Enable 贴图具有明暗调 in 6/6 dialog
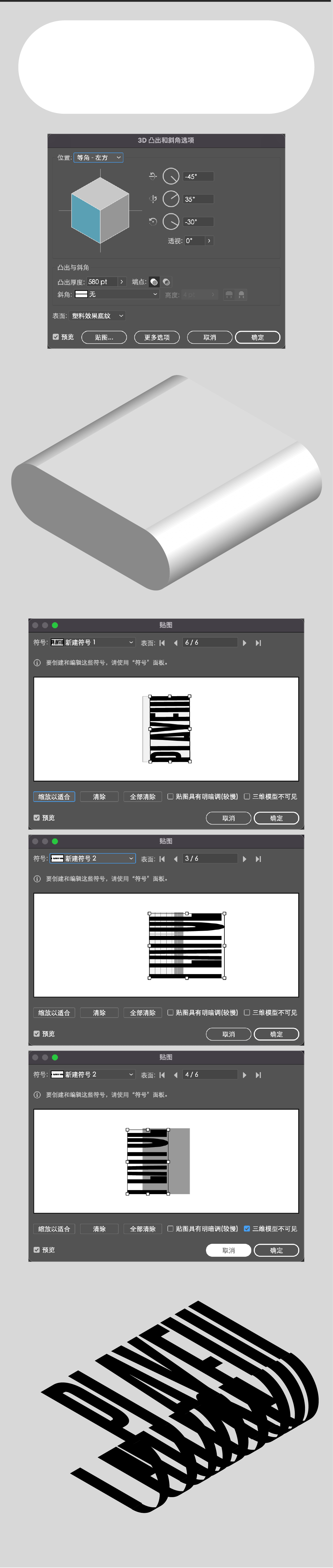 (171, 796)
